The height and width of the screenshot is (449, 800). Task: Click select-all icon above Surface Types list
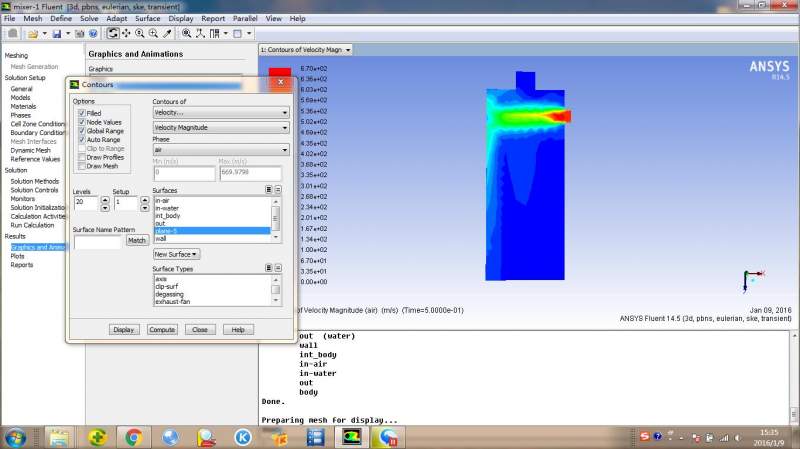[x=268, y=268]
